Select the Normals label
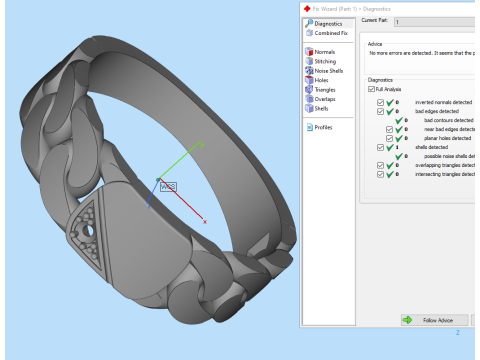 [325, 52]
